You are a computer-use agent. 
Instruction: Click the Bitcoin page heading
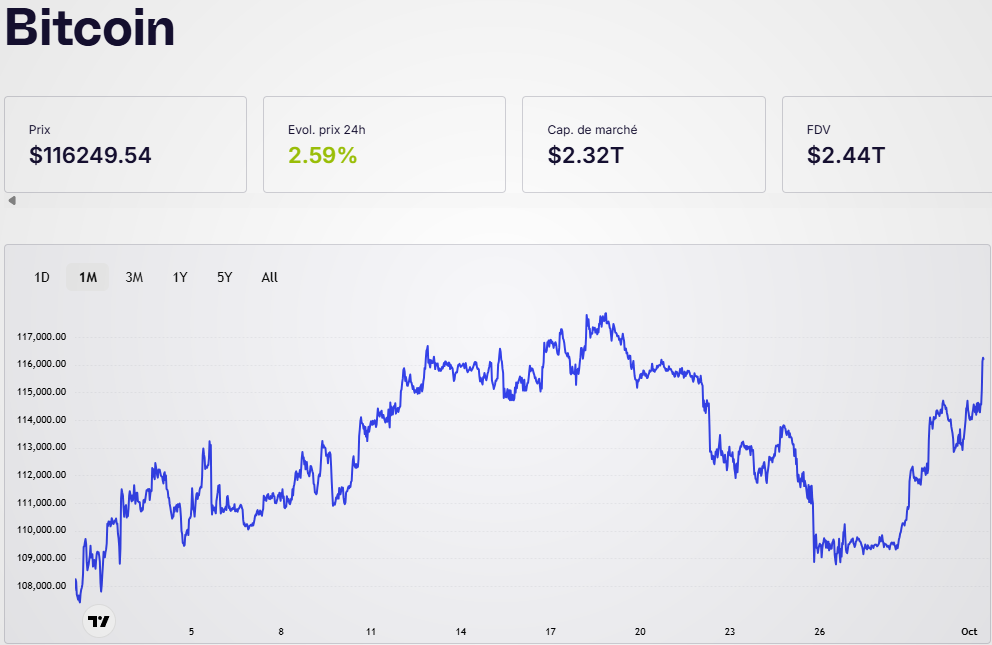tap(90, 28)
